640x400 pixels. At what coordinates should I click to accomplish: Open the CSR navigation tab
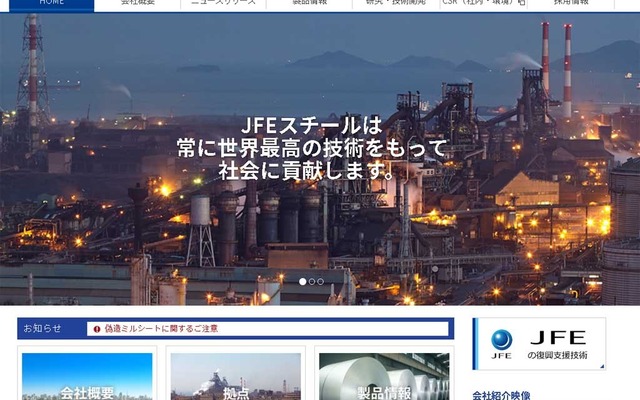484,3
